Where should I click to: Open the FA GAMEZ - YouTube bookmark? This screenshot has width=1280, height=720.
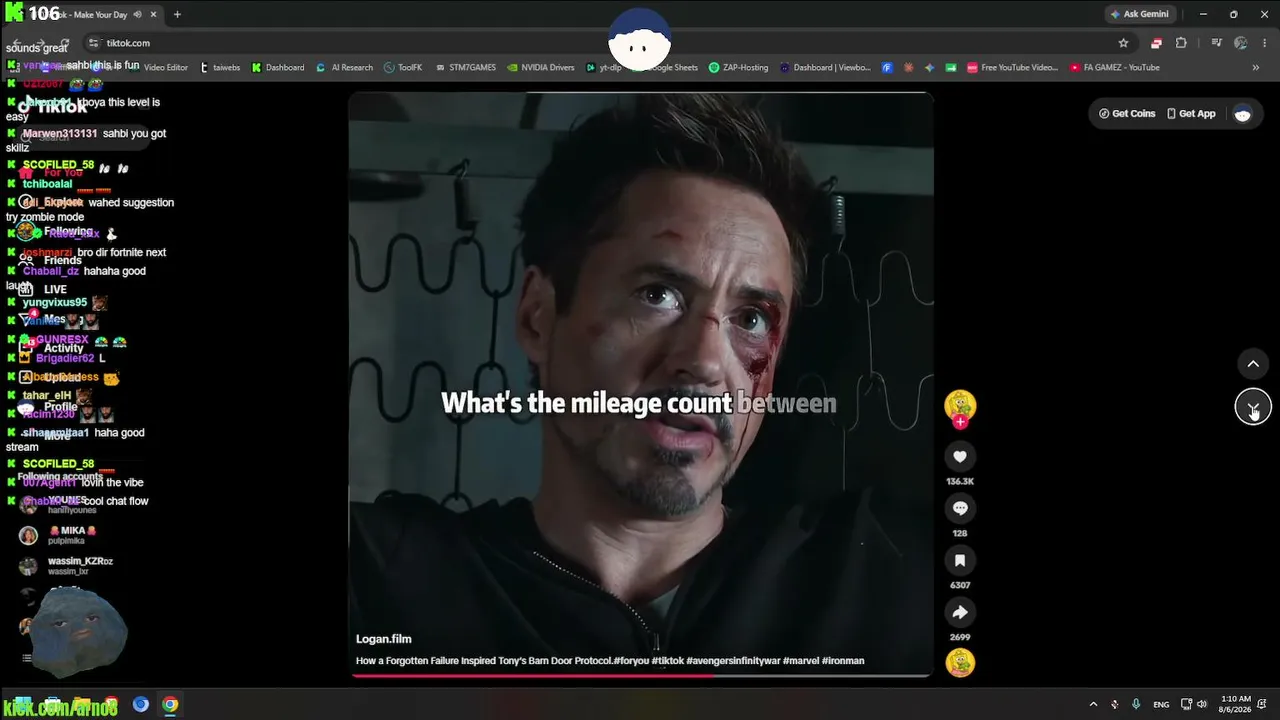click(1115, 68)
